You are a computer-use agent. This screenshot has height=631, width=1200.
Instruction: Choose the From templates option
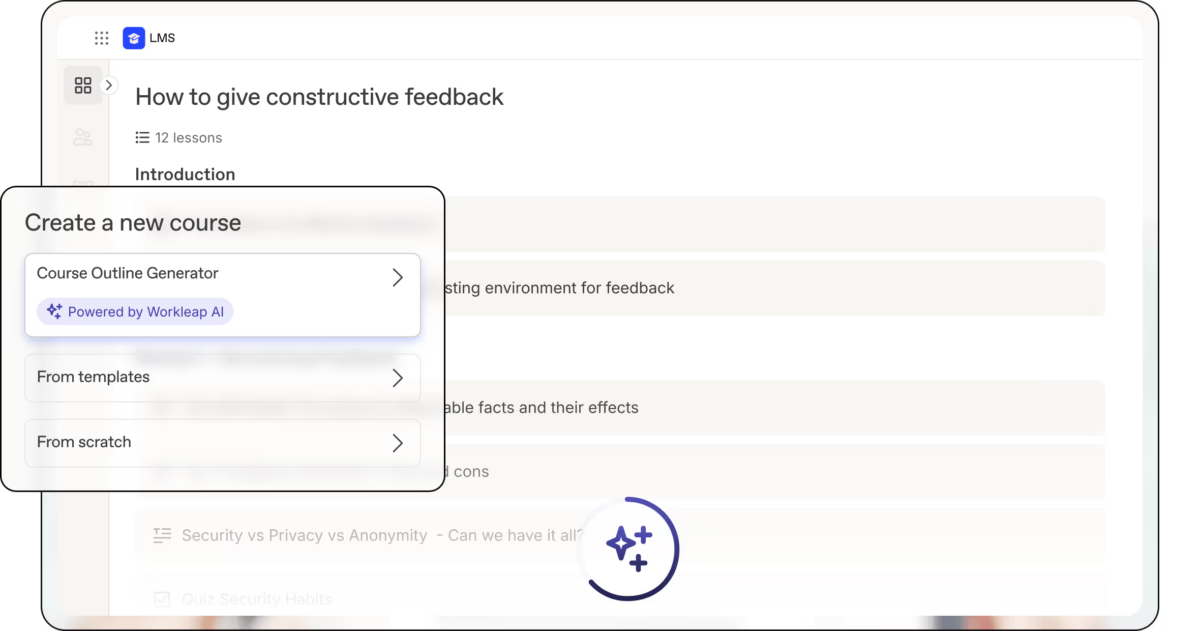222,378
